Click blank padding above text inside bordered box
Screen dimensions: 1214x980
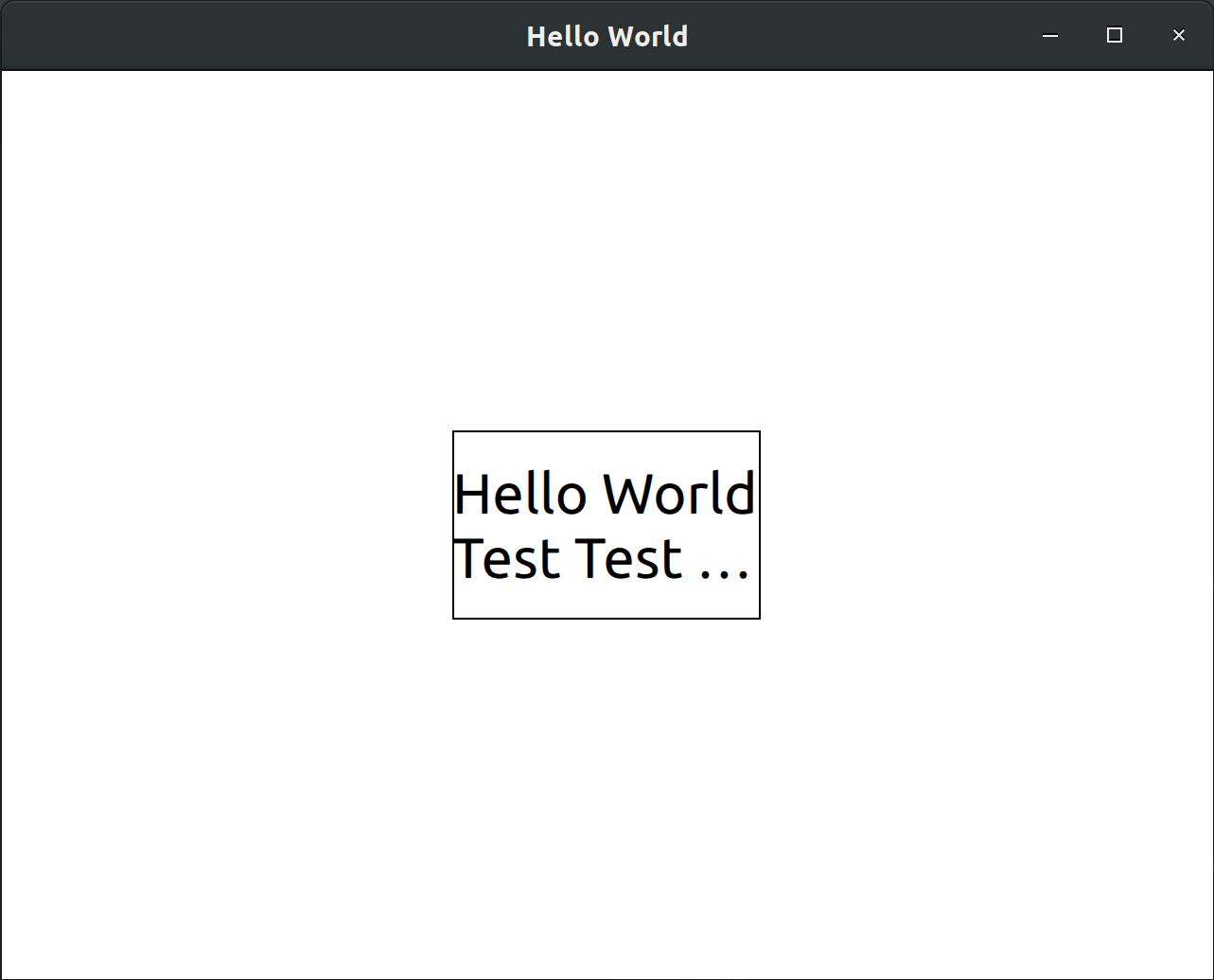607,448
